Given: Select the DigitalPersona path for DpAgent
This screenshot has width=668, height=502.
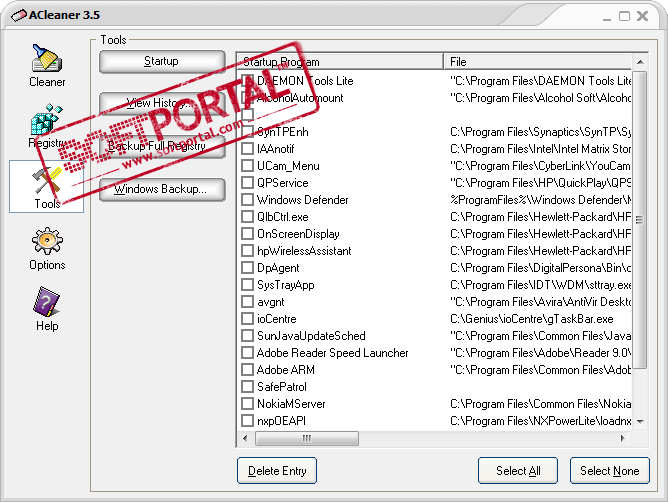Looking at the screenshot, I should 541,268.
